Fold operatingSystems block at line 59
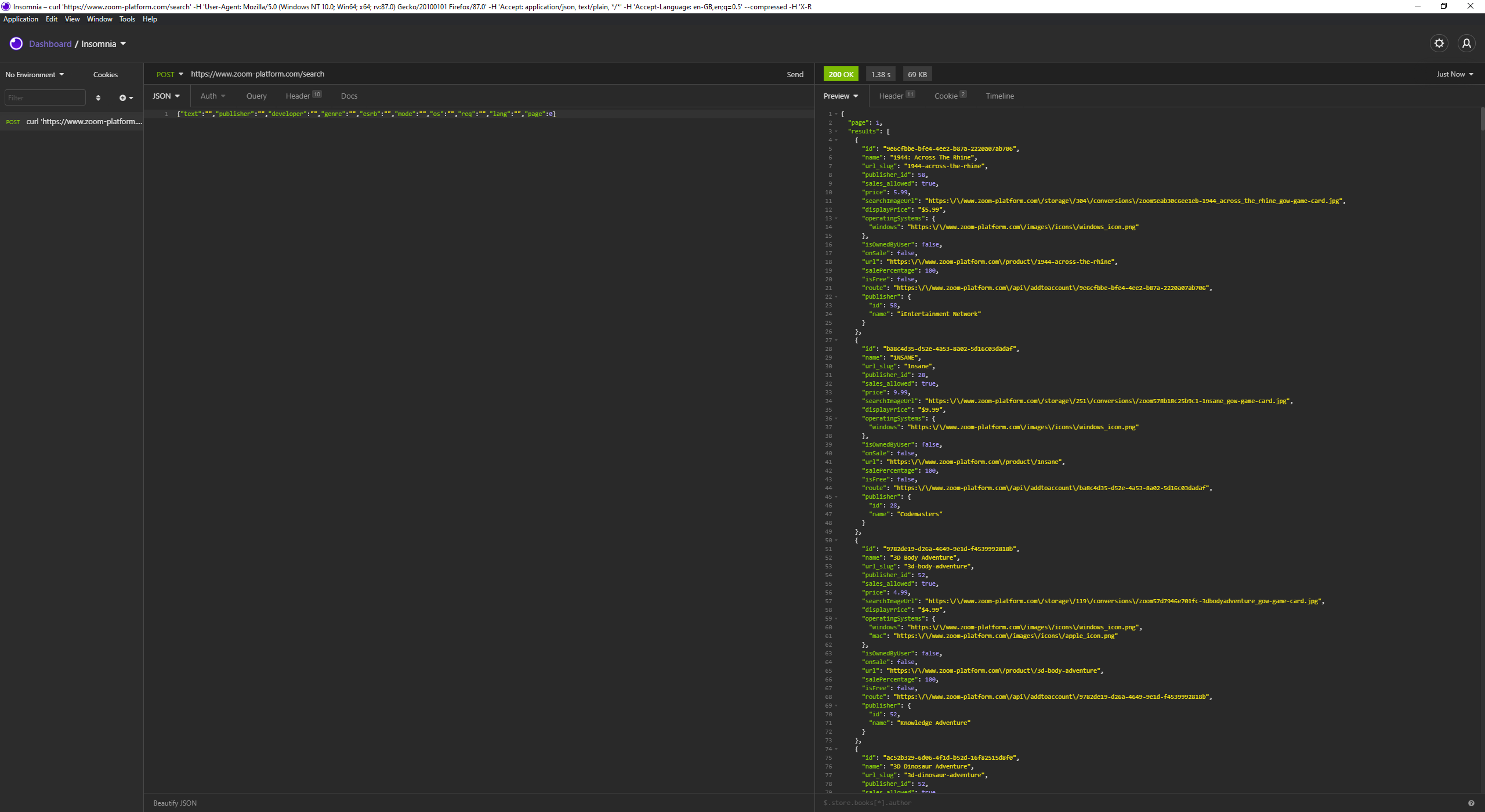Viewport: 1485px width, 812px height. tap(836, 619)
